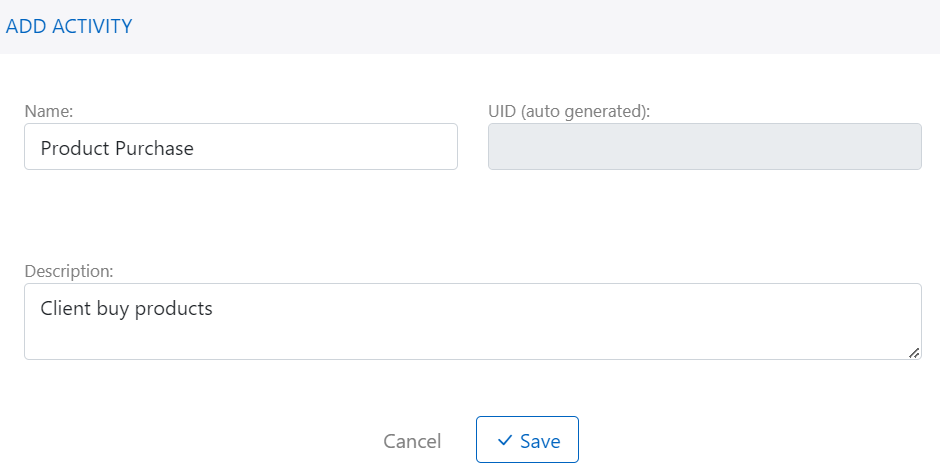Click the disabled UID auto generated field

(x=704, y=147)
